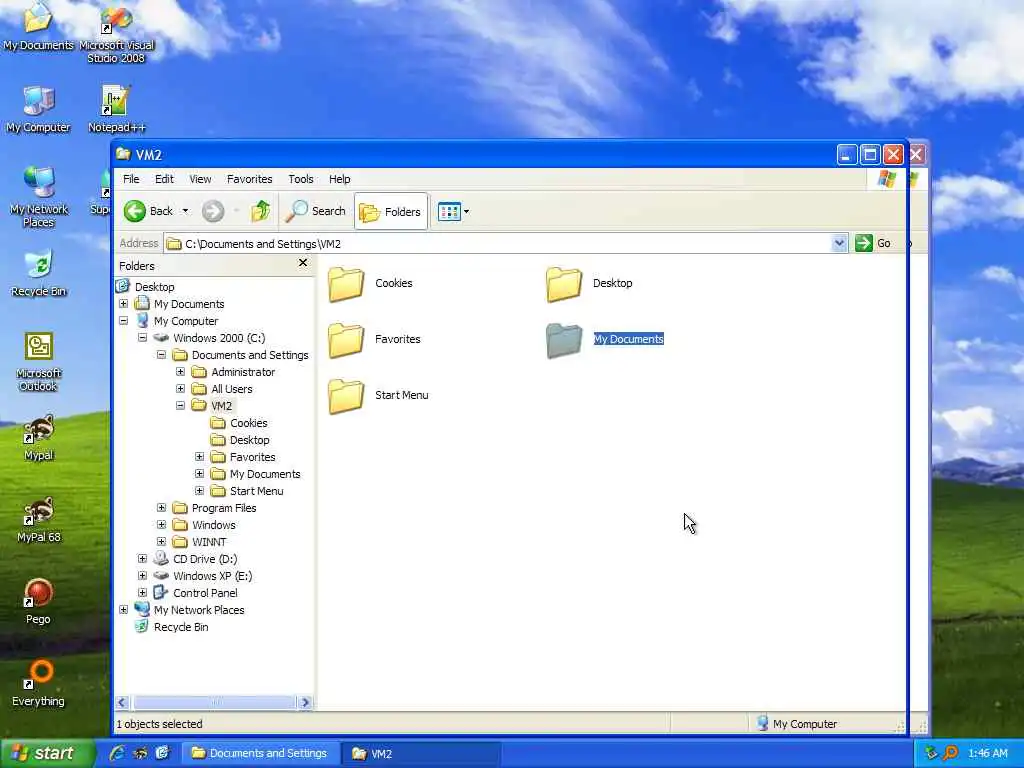Click VM2 taskbar button
The height and width of the screenshot is (768, 1024).
pyautogui.click(x=421, y=754)
